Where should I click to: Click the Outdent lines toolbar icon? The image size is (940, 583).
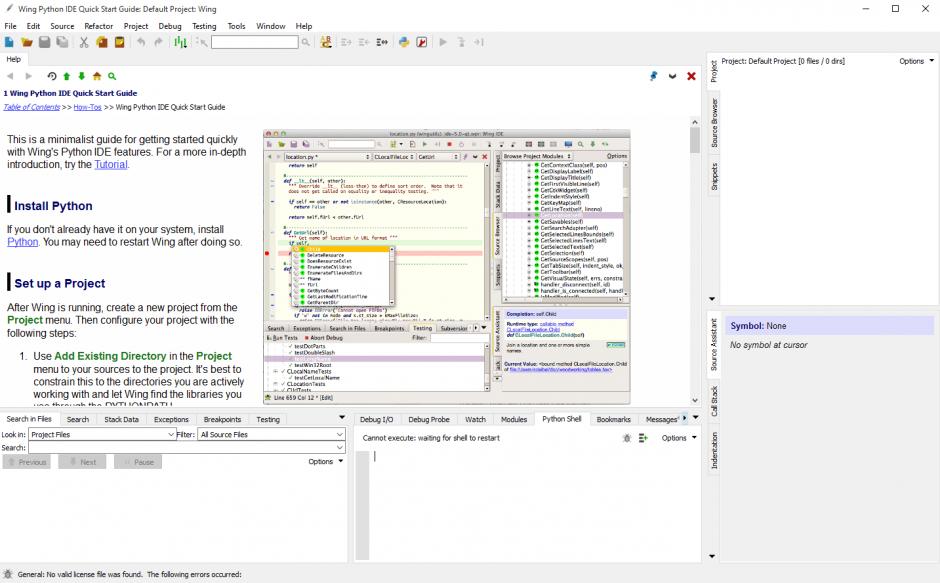[363, 42]
